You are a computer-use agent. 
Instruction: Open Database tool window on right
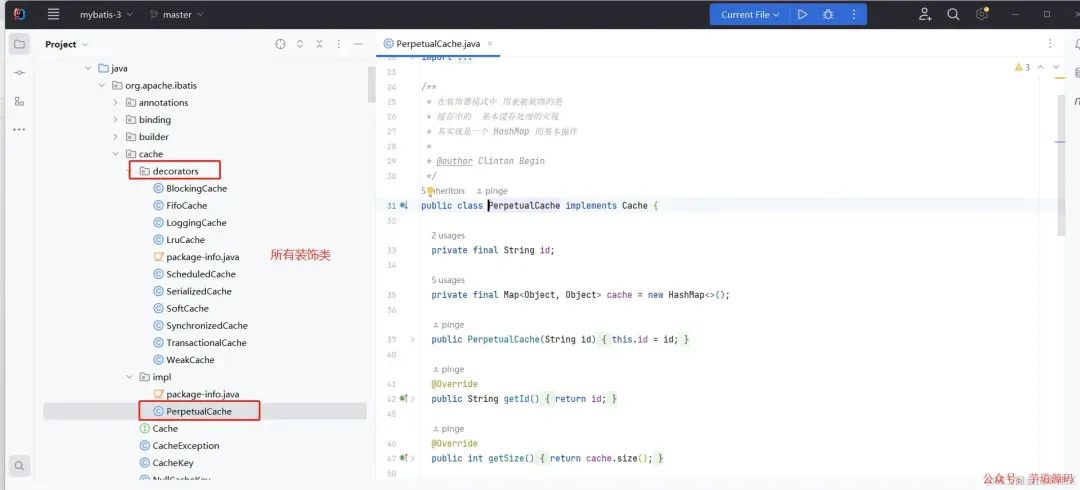(1077, 73)
